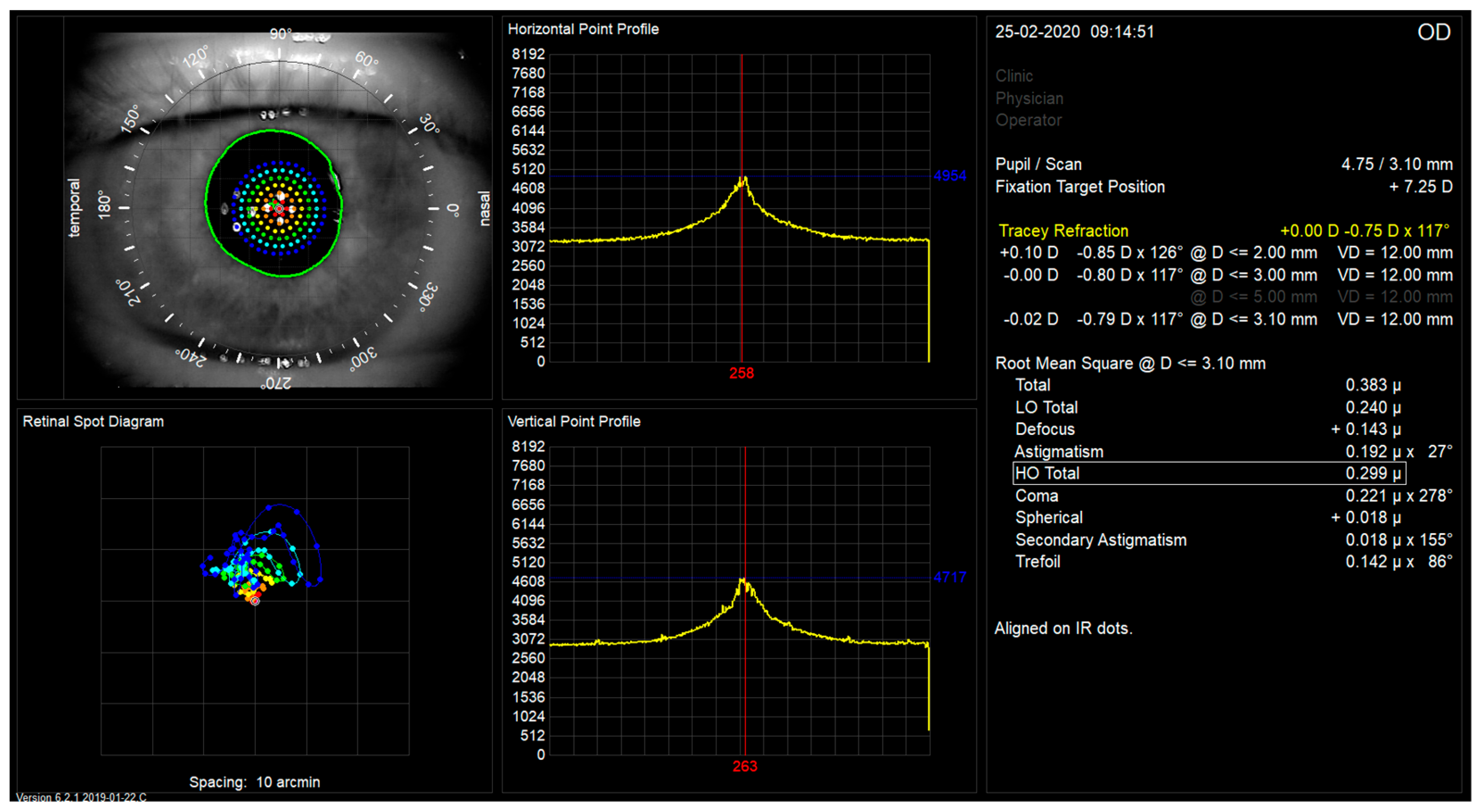1481x812 pixels.
Task: Click the blue peak value 4717
Action: (950, 577)
